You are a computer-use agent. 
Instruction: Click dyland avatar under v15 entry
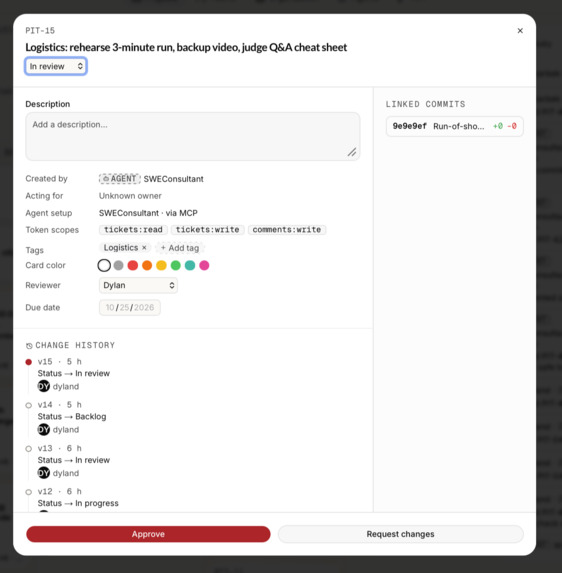click(x=43, y=386)
